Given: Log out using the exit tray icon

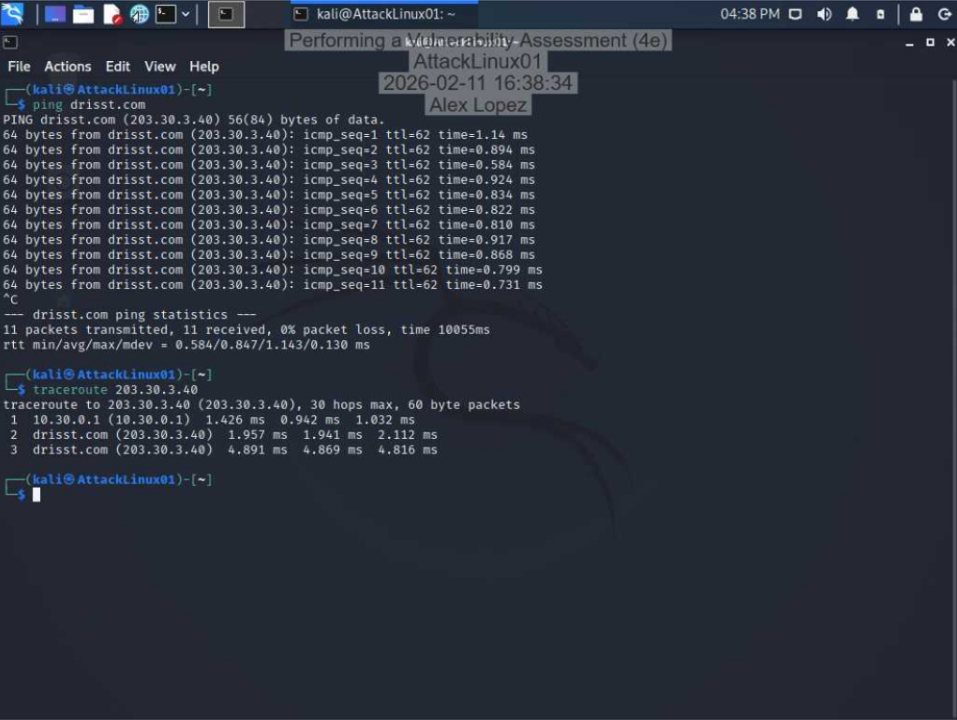Looking at the screenshot, I should [x=944, y=14].
